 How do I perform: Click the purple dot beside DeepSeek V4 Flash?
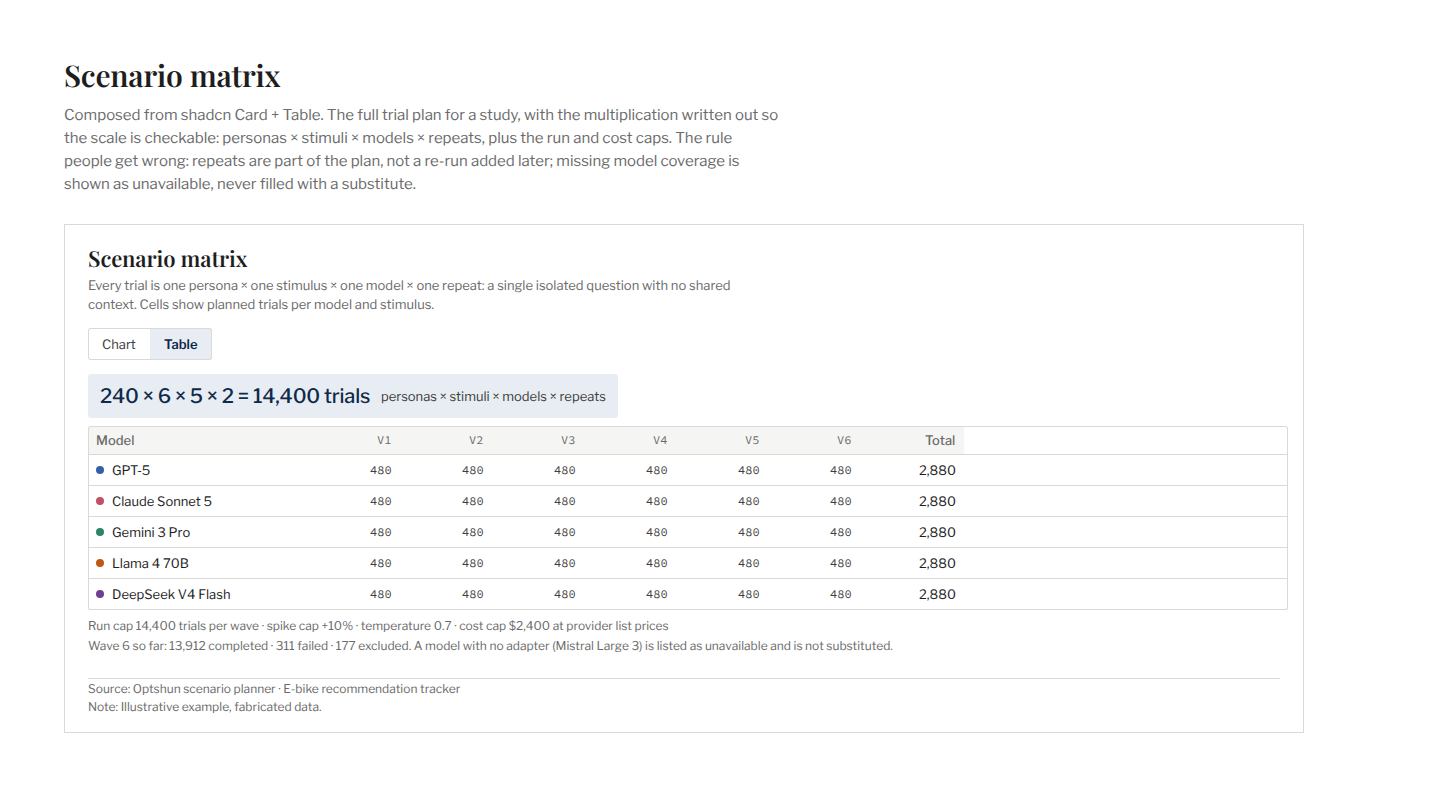[100, 594]
